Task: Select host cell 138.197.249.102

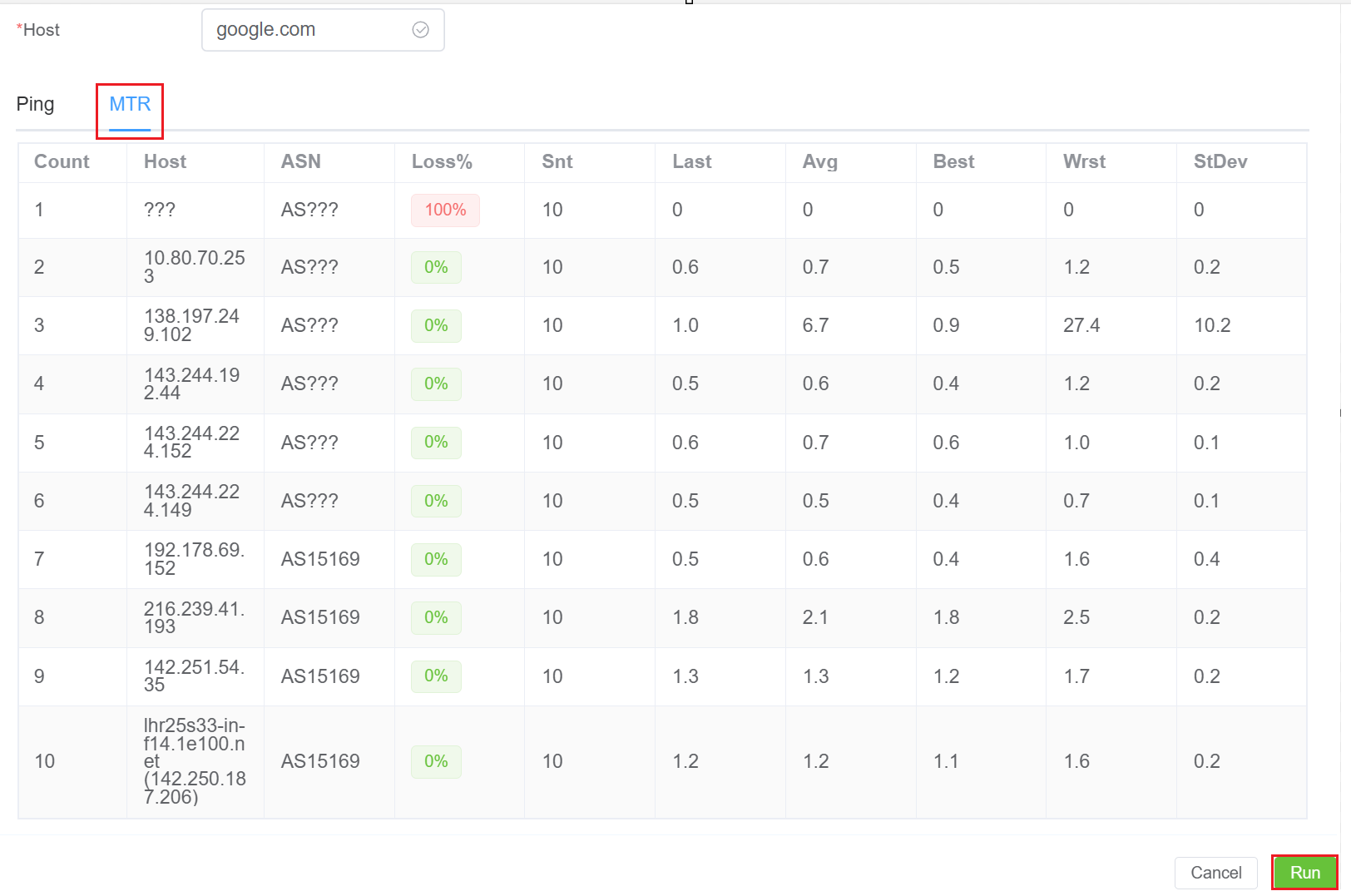Action: tap(192, 325)
